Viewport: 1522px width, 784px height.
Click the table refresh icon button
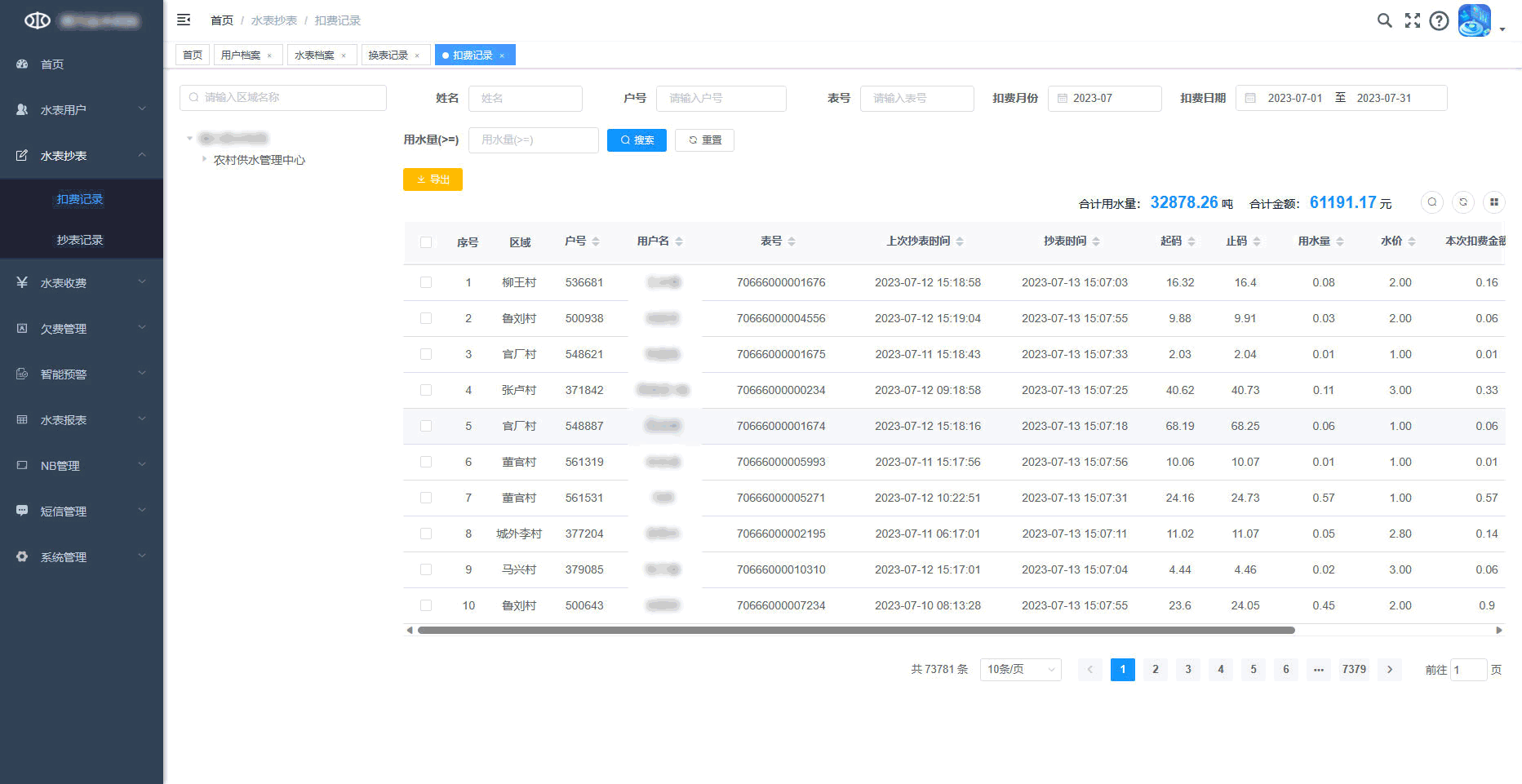tap(1462, 202)
